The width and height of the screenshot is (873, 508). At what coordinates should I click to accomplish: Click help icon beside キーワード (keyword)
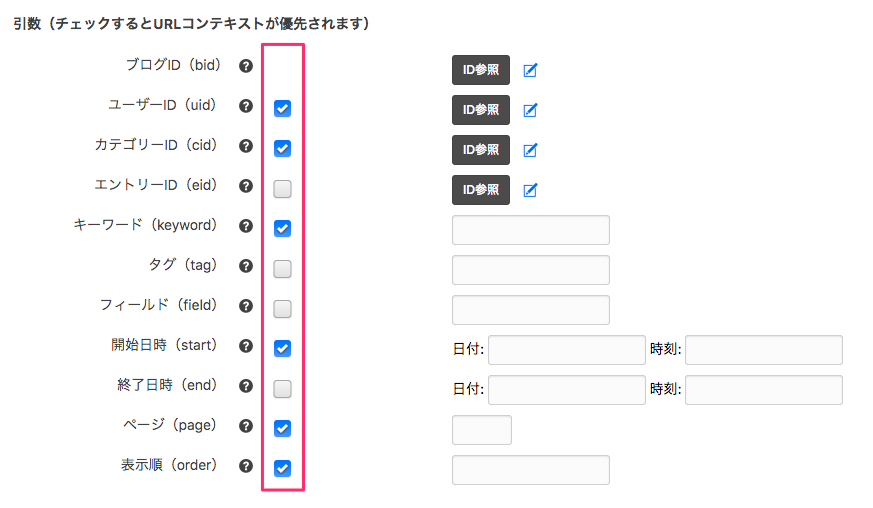point(246,226)
